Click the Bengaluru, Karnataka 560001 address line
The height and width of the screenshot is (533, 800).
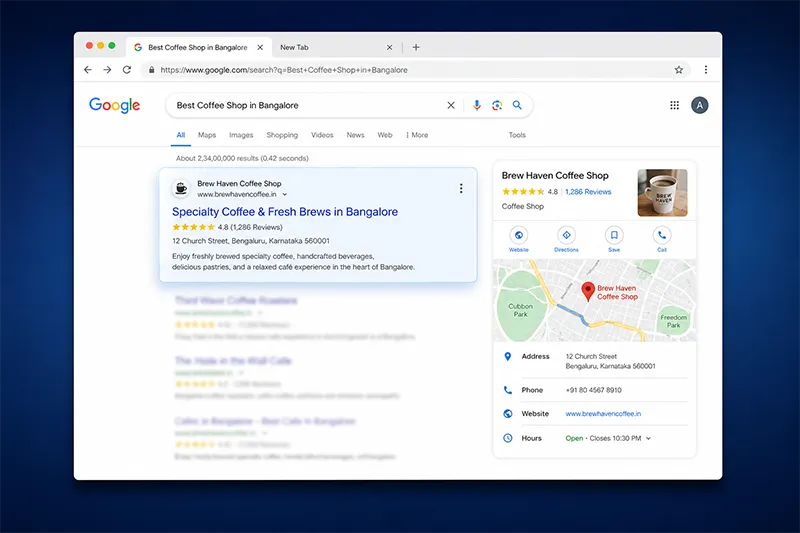pyautogui.click(x=610, y=366)
